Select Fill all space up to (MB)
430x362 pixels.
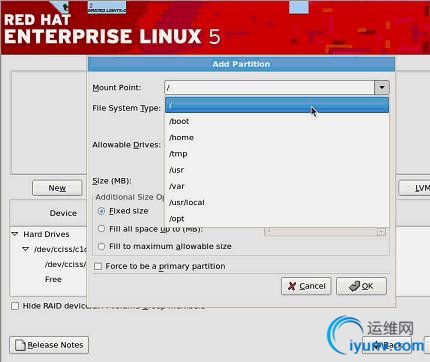101,229
